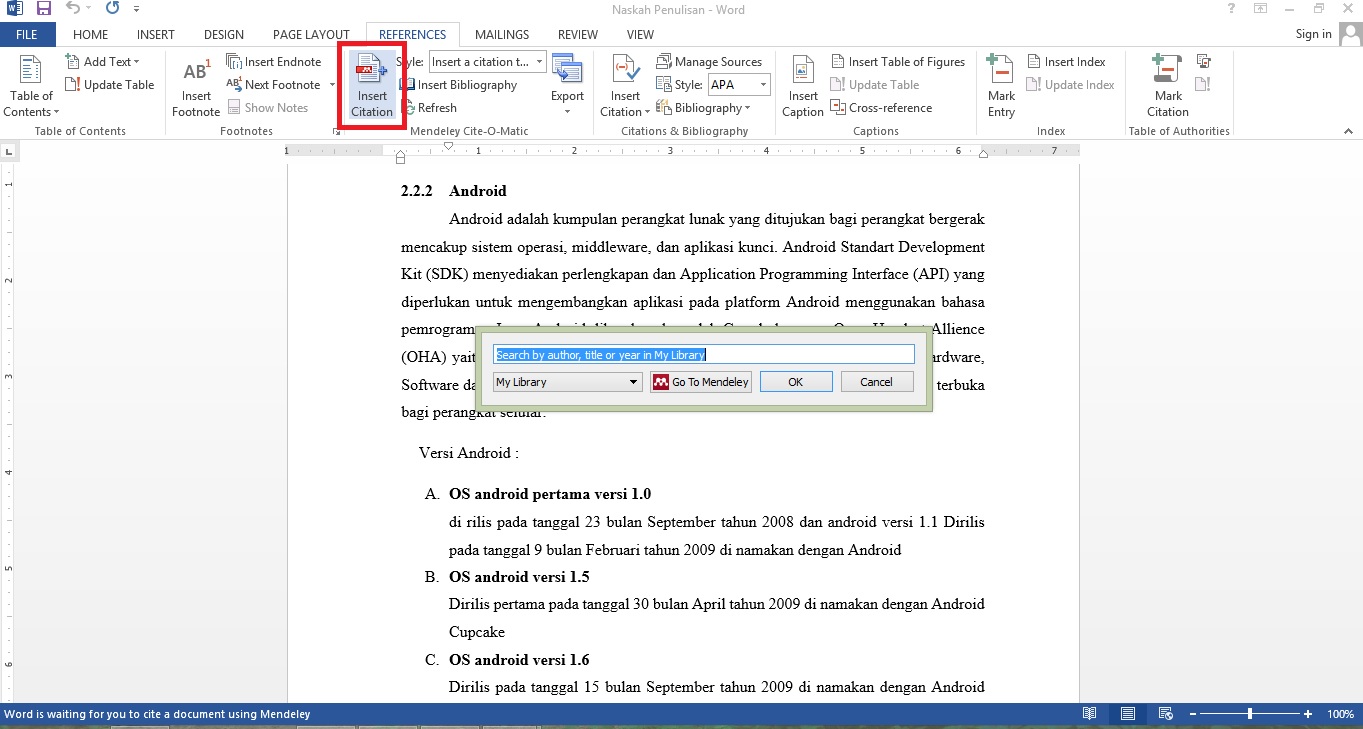Click Word's Insert Citation dropdown button
This screenshot has width=1363, height=729.
625,86
